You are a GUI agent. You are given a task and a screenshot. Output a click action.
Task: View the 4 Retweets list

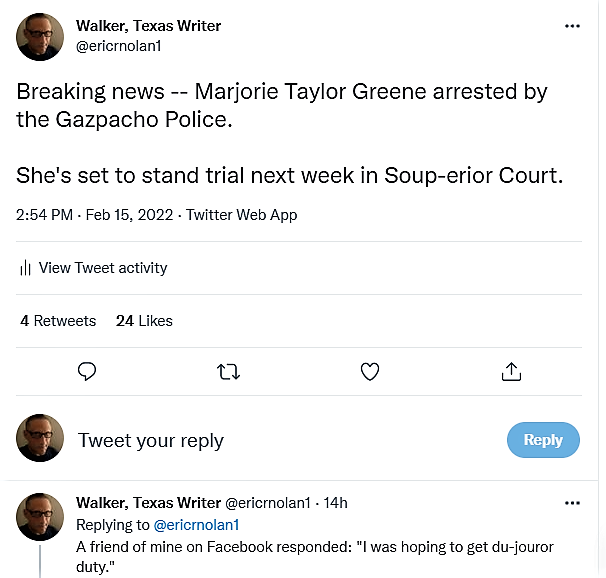pyautogui.click(x=58, y=321)
